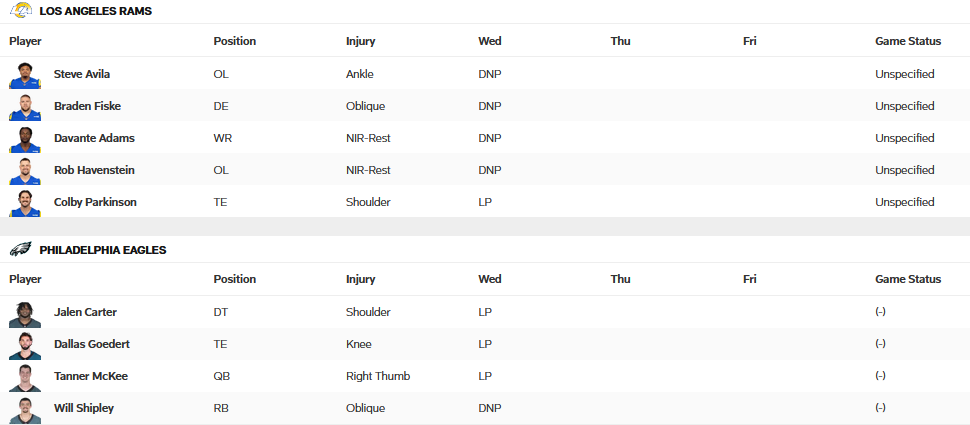The image size is (970, 425).
Task: Click Colby Parkinson's player headshot
Action: [x=25, y=203]
